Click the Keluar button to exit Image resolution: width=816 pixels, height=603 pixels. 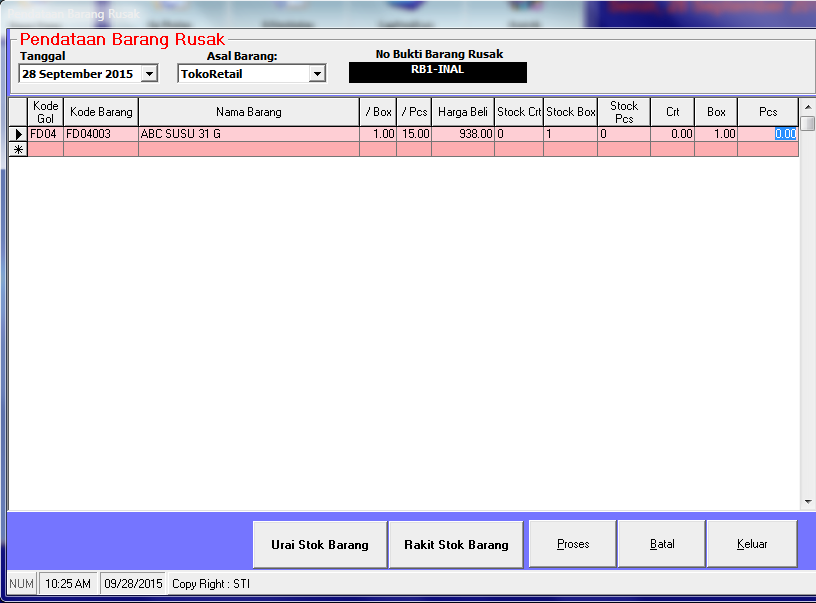751,544
